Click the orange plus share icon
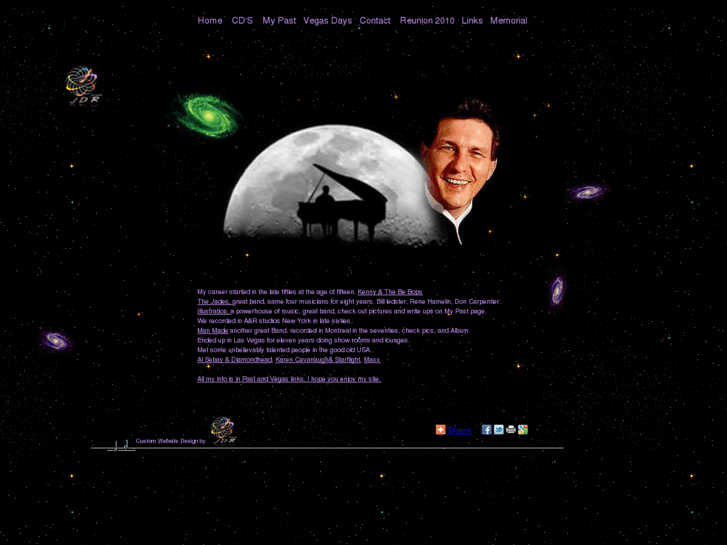The height and width of the screenshot is (545, 727). click(440, 430)
